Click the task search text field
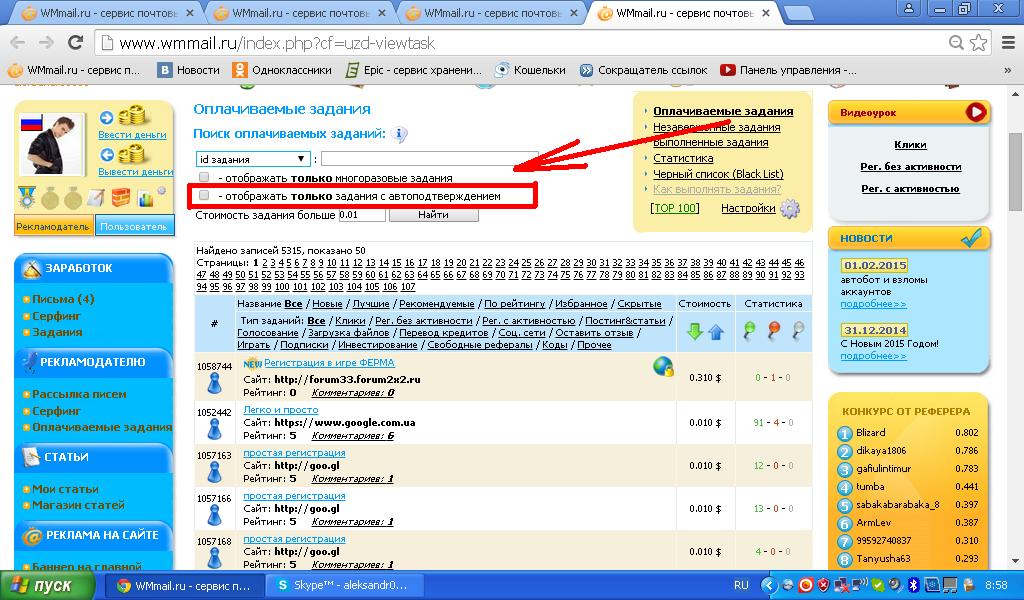 tap(429, 159)
